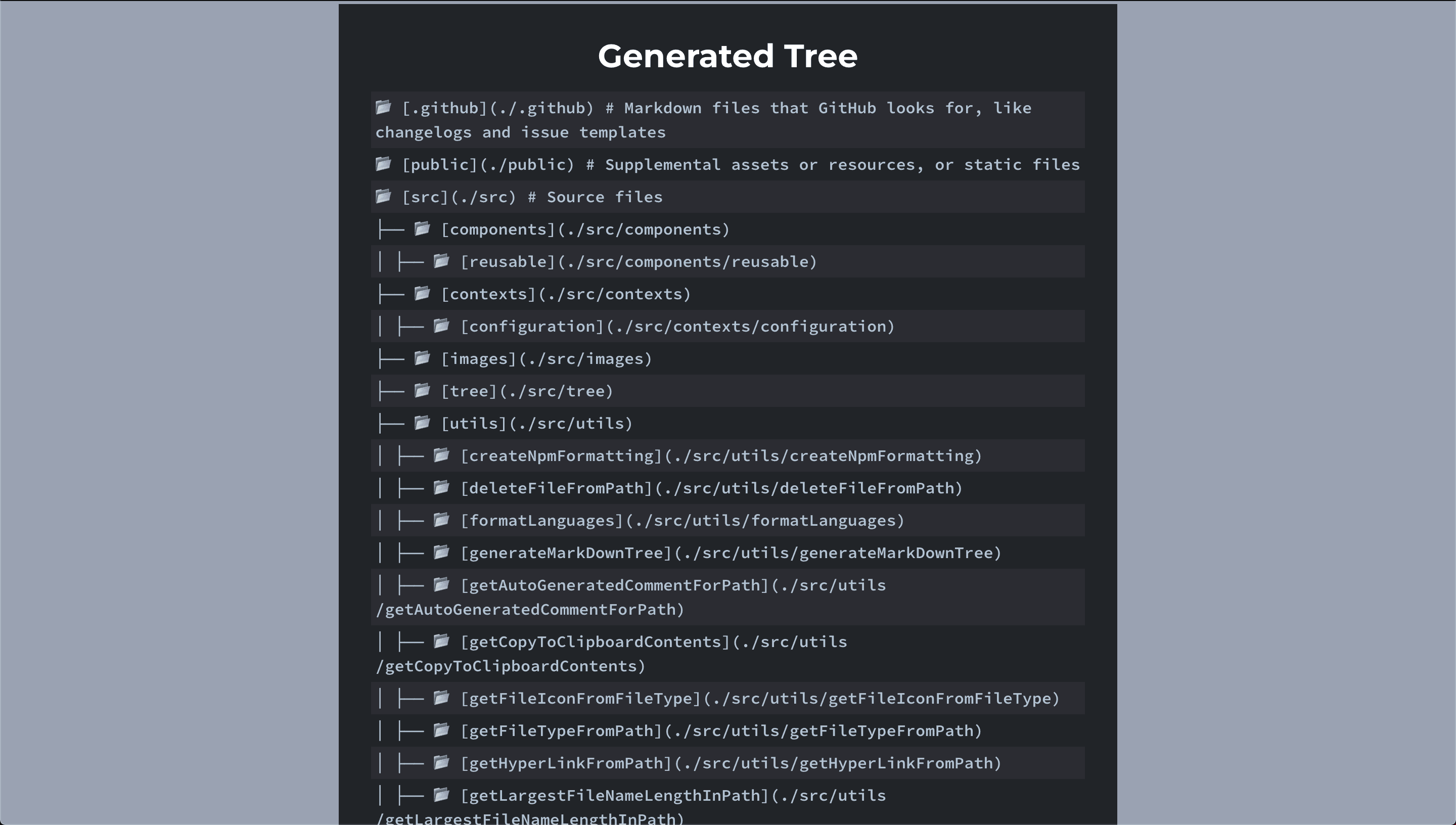Viewport: 1456px width, 825px height.
Task: Click the folder icon beside src row
Action: click(384, 196)
